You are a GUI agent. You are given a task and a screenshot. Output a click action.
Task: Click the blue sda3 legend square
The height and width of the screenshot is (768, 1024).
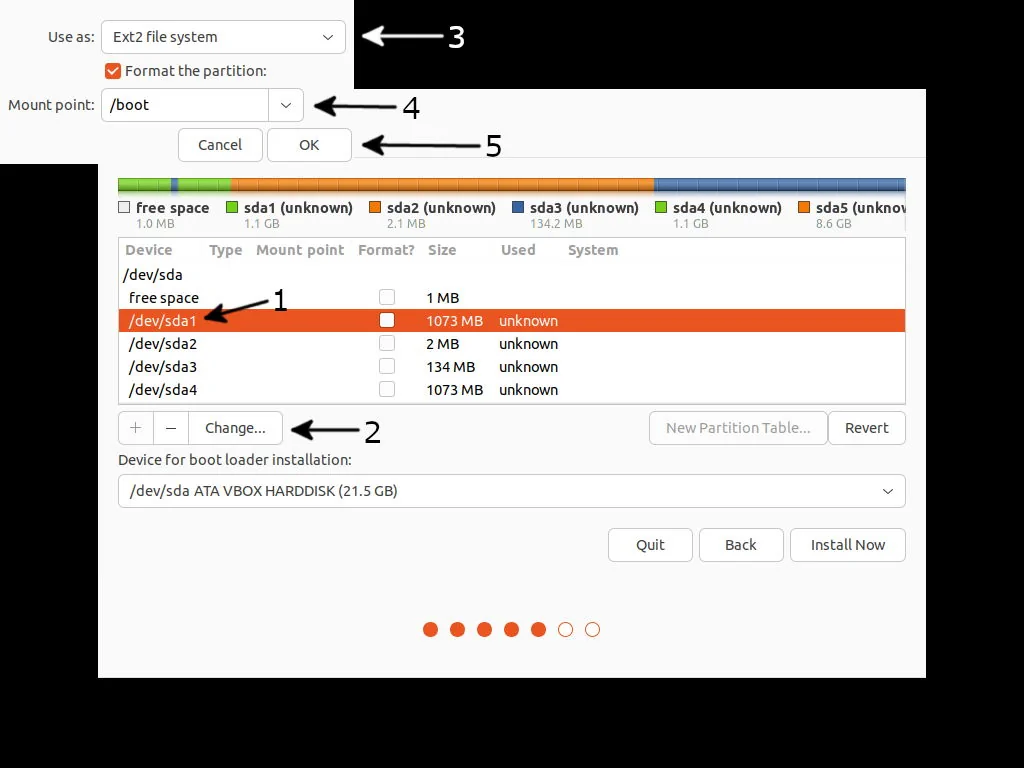(x=520, y=207)
